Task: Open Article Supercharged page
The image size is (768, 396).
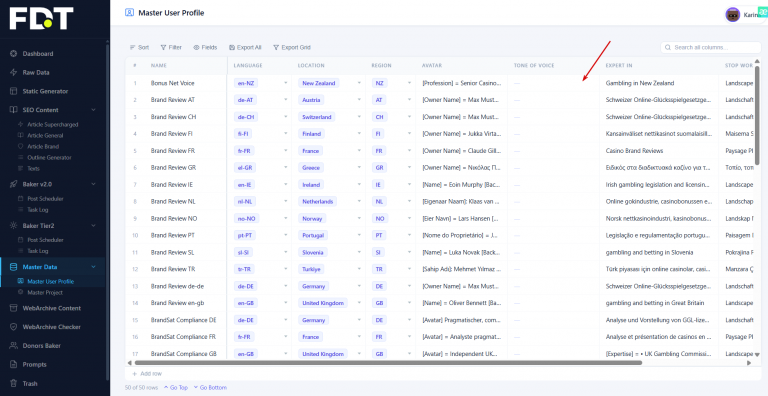Action: pos(52,124)
